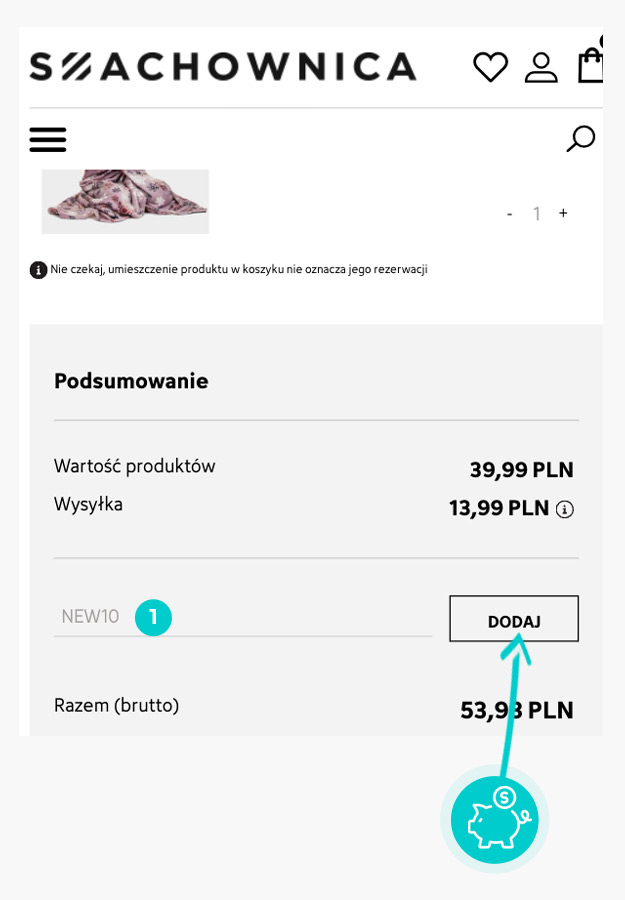Select the quantity value field

536,214
